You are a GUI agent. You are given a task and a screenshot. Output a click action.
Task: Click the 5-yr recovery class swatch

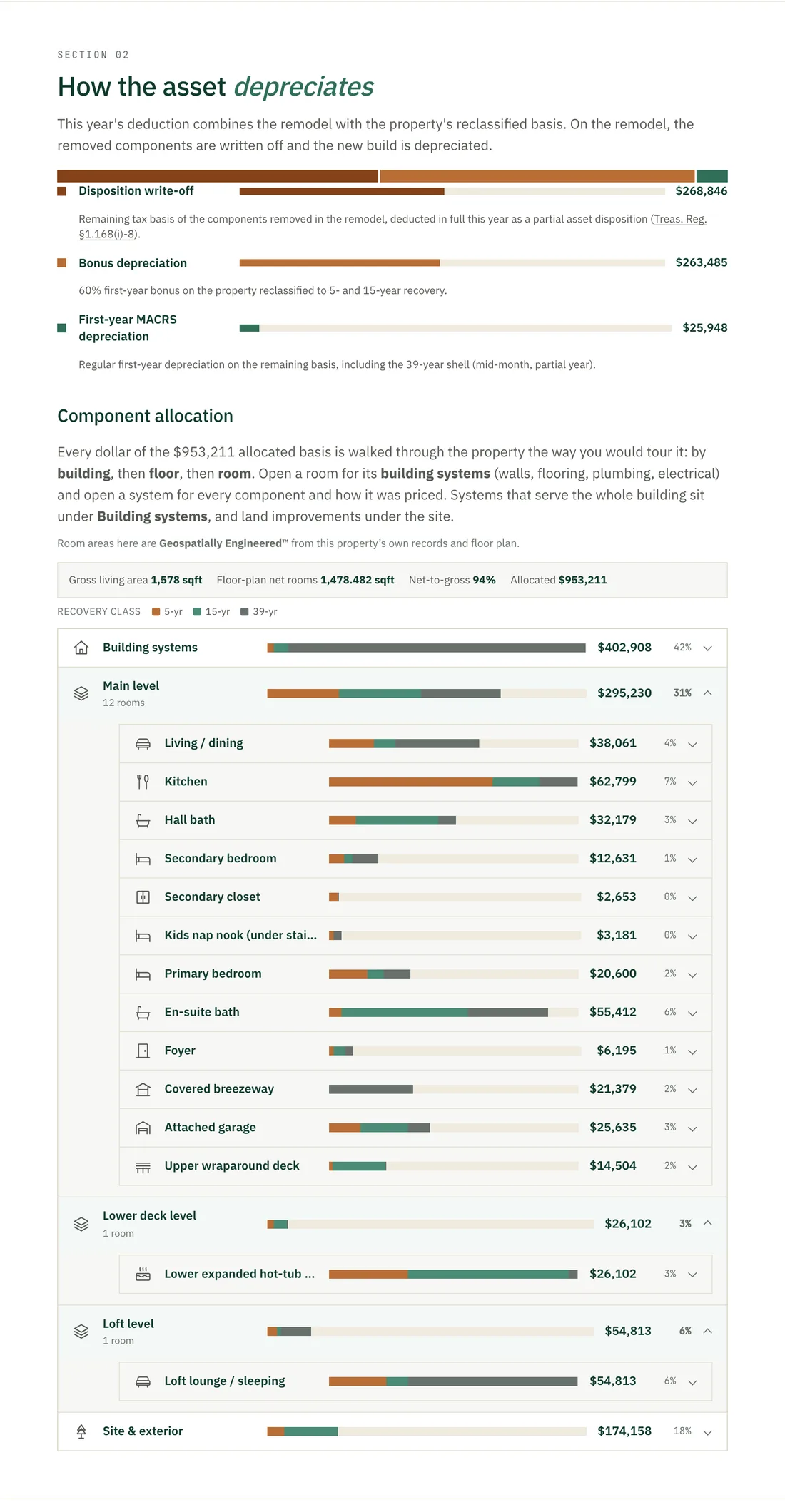coord(156,612)
